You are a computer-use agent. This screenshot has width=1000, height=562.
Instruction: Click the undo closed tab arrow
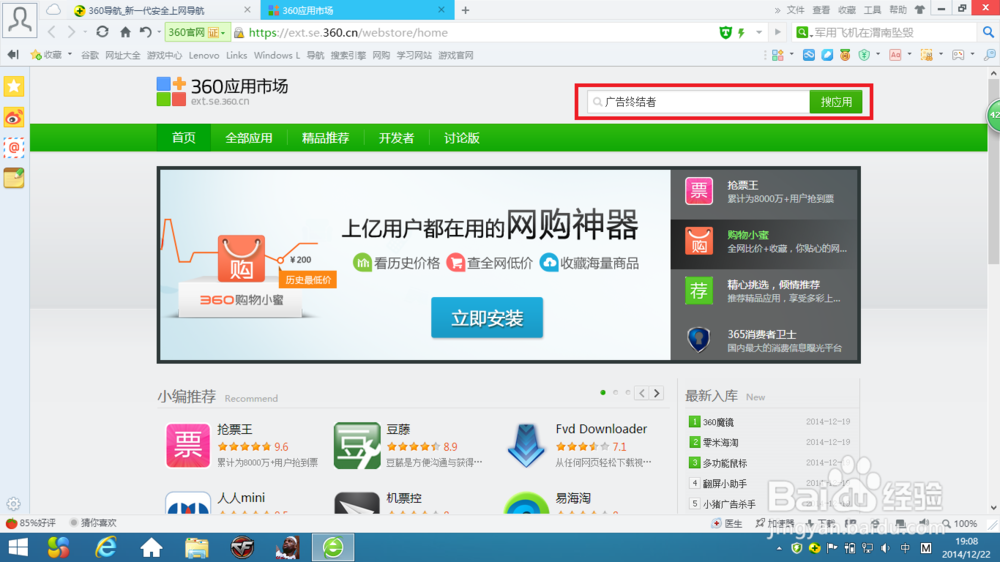click(145, 32)
